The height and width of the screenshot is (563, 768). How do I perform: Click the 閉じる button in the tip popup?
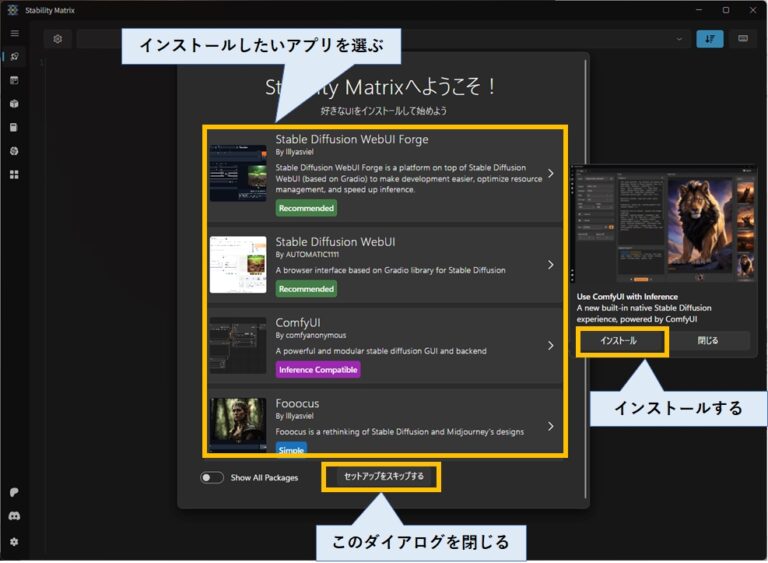pos(706,341)
